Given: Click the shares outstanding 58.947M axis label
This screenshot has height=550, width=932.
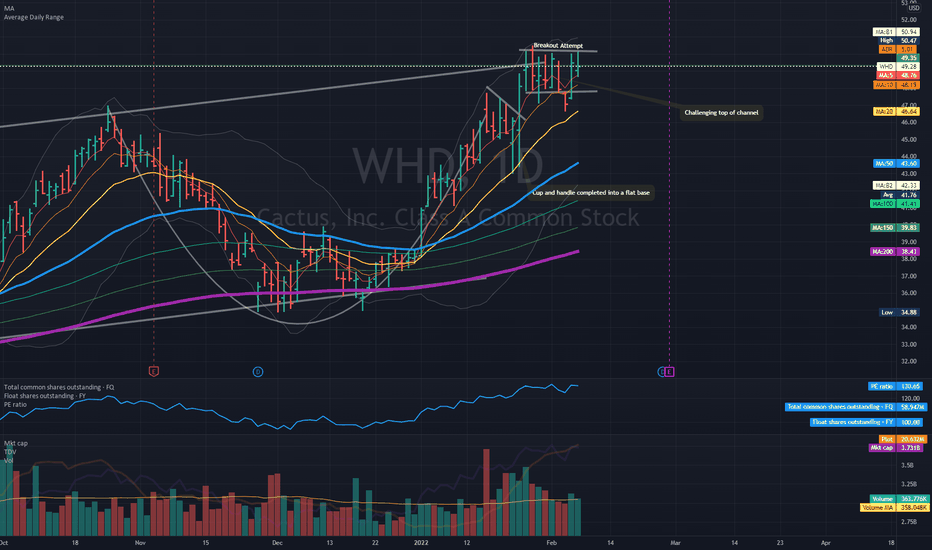Looking at the screenshot, I should point(856,407).
